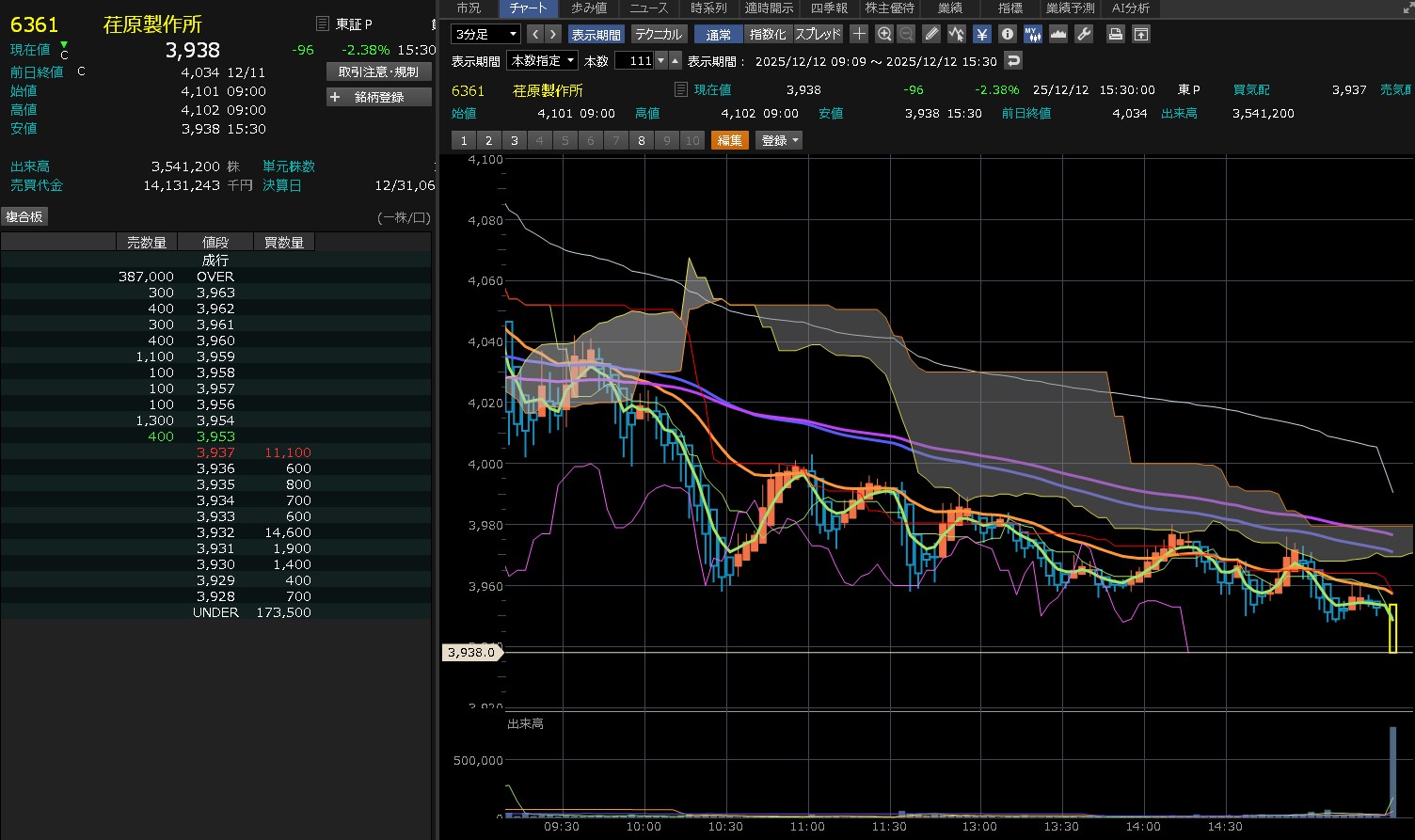This screenshot has height=840, width=1415.
Task: Click the 3,938.0 price marker on chart axis
Action: click(470, 652)
